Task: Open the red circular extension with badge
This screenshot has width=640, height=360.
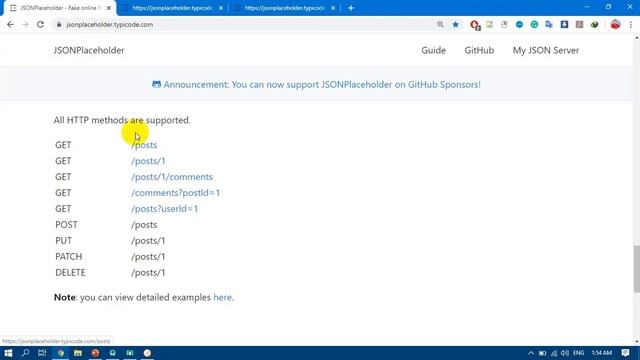Action: pyautogui.click(x=475, y=25)
